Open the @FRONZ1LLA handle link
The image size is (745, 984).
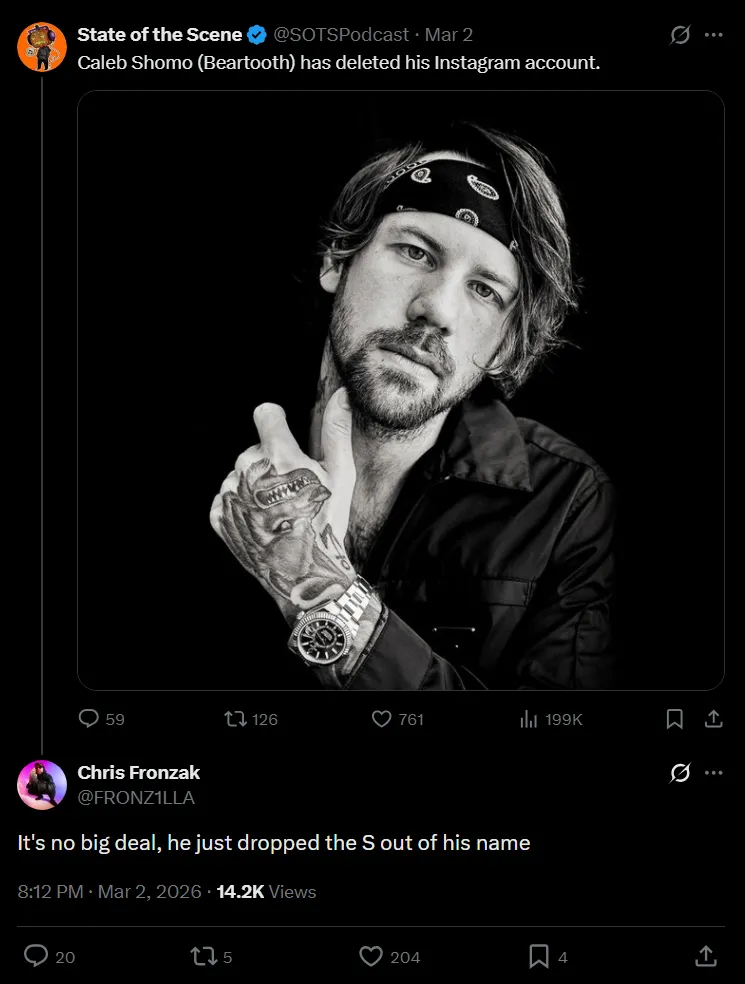pos(136,797)
